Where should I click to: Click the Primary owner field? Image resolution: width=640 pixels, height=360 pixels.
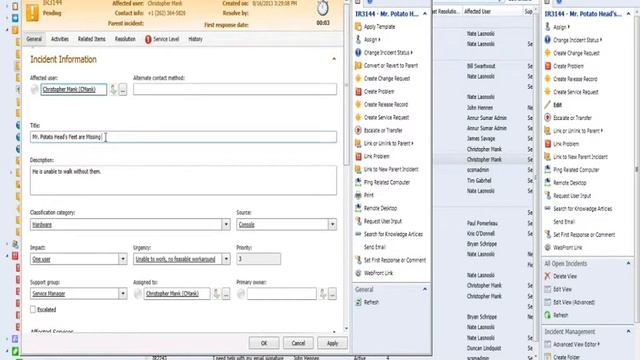point(282,293)
